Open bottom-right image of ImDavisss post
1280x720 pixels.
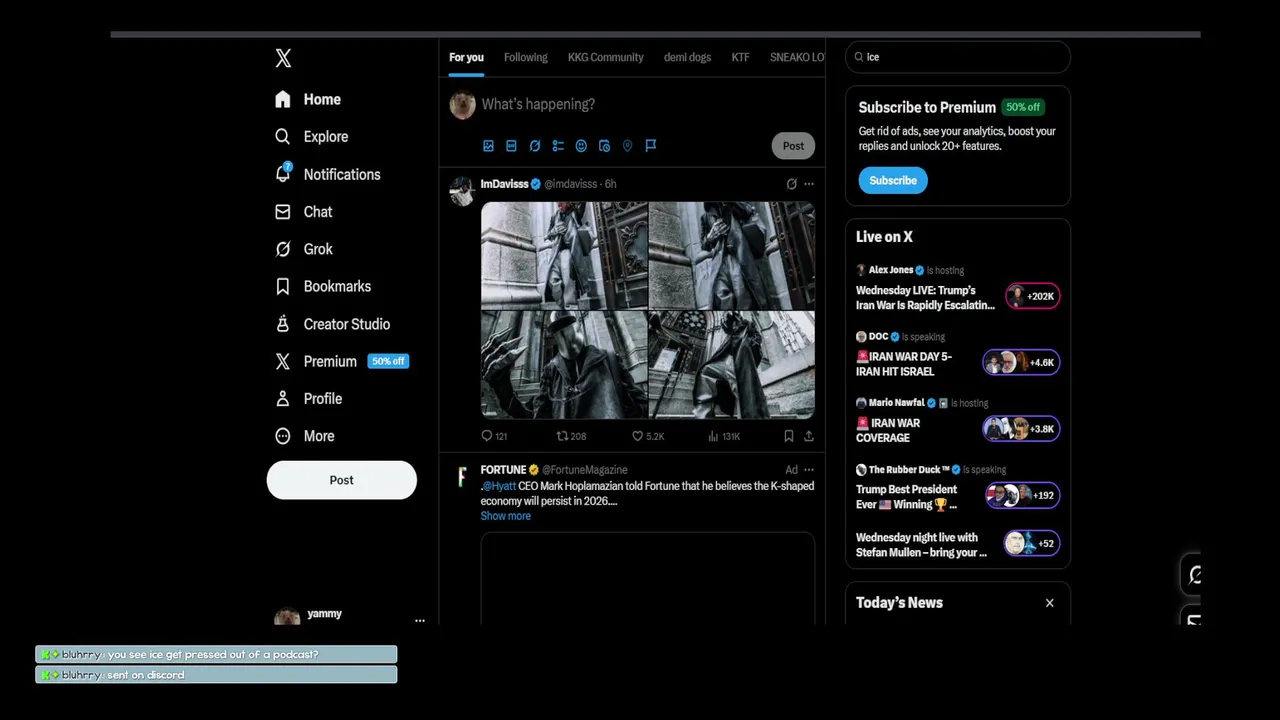point(732,365)
